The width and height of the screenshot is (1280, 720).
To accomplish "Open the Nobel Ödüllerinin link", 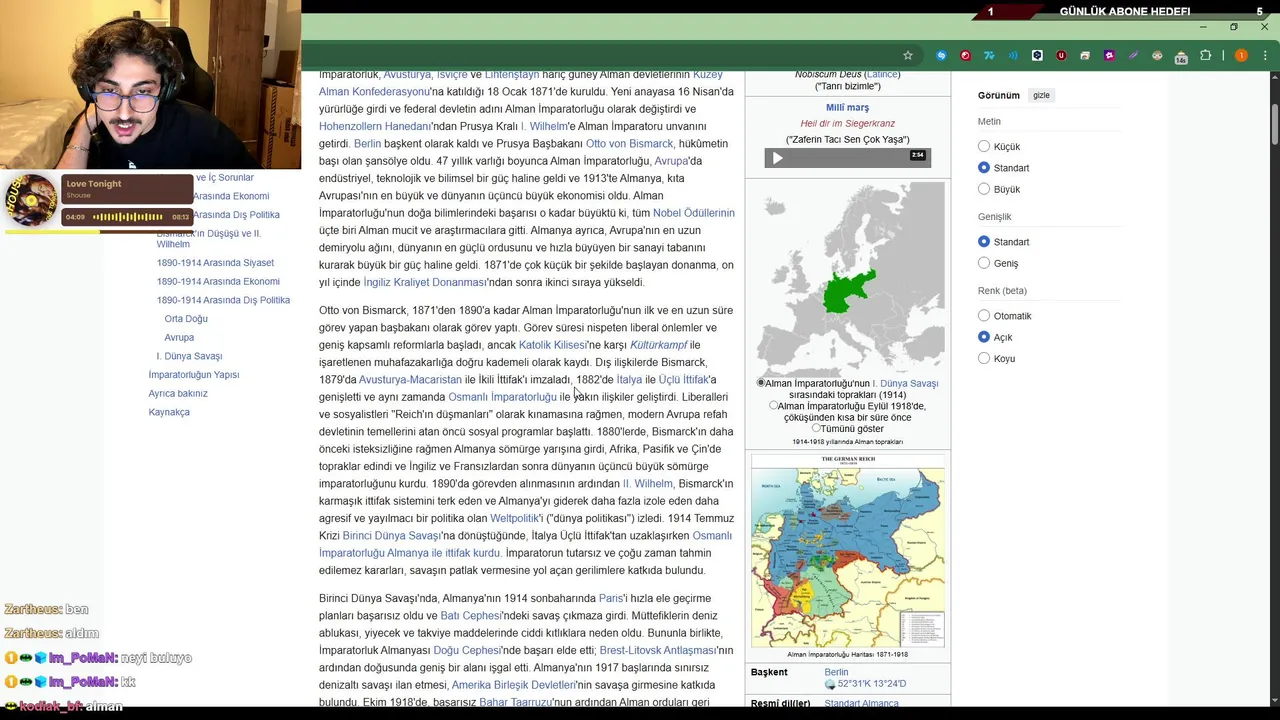I will [693, 213].
